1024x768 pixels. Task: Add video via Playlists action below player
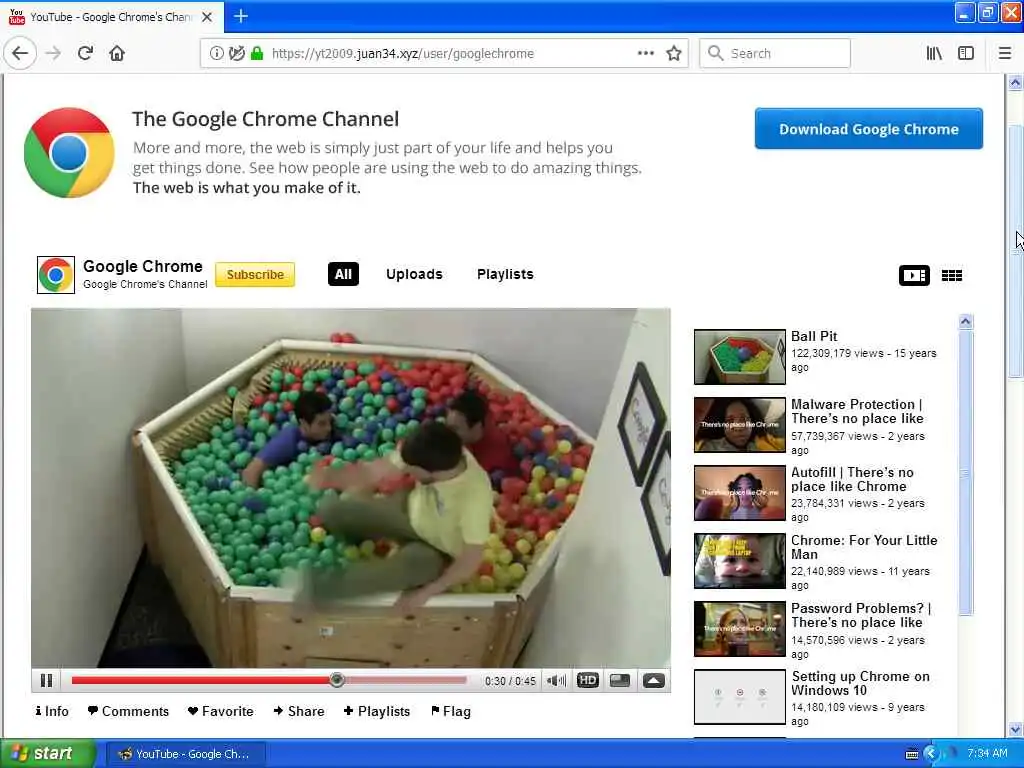[x=377, y=711]
